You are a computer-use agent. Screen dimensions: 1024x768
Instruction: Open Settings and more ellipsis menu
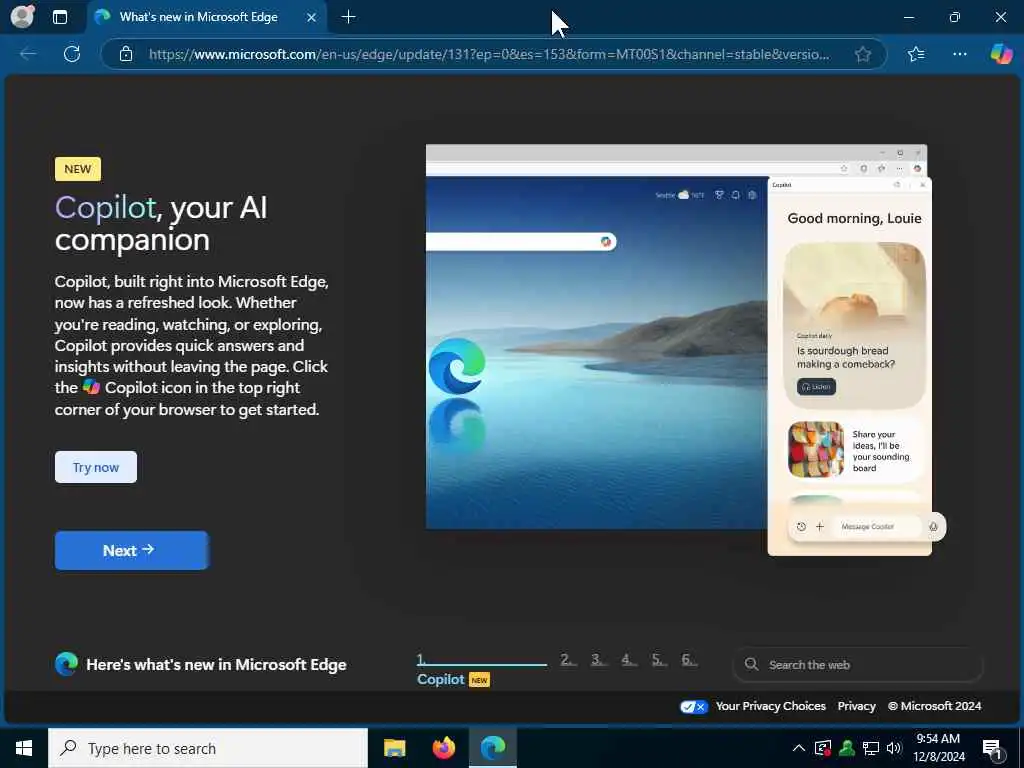[959, 54]
